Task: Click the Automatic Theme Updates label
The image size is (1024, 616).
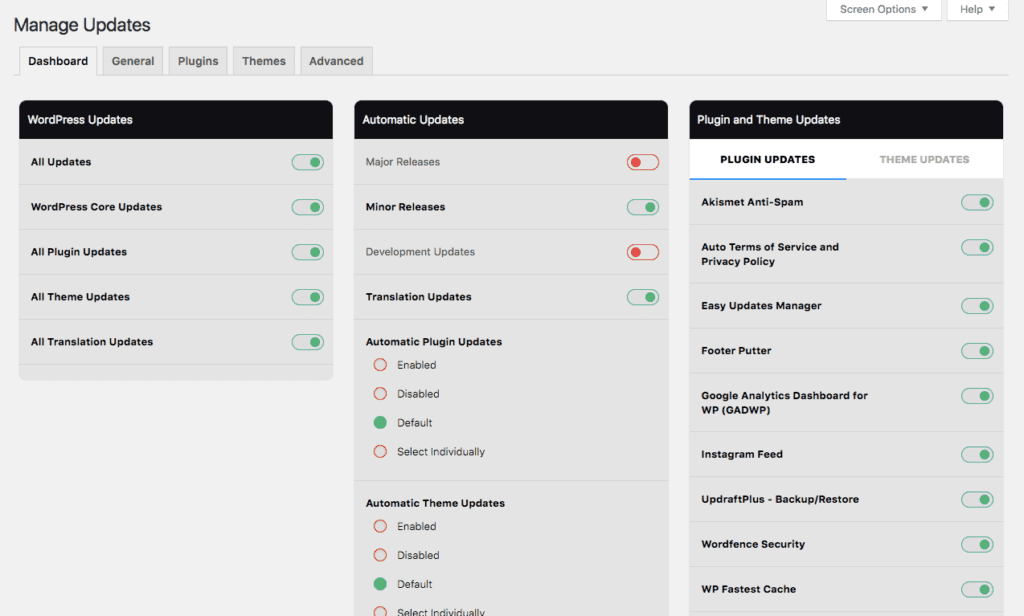Action: [x=435, y=503]
